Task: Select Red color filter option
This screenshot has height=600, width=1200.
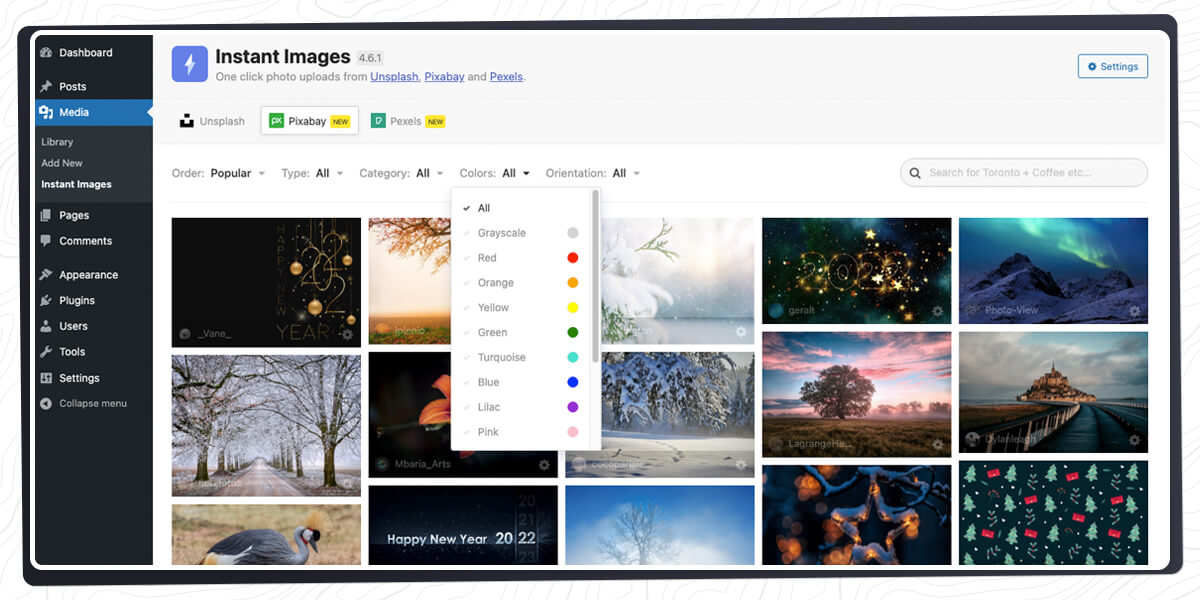Action: 521,258
